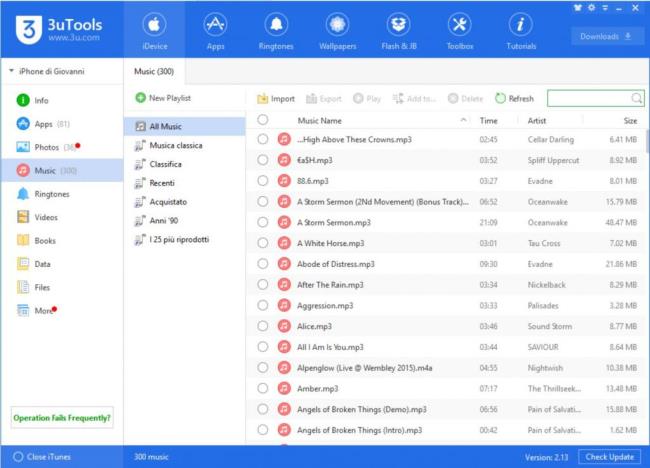Click the search magnifier icon
Viewport: 650px width, 468px height.
click(x=637, y=98)
